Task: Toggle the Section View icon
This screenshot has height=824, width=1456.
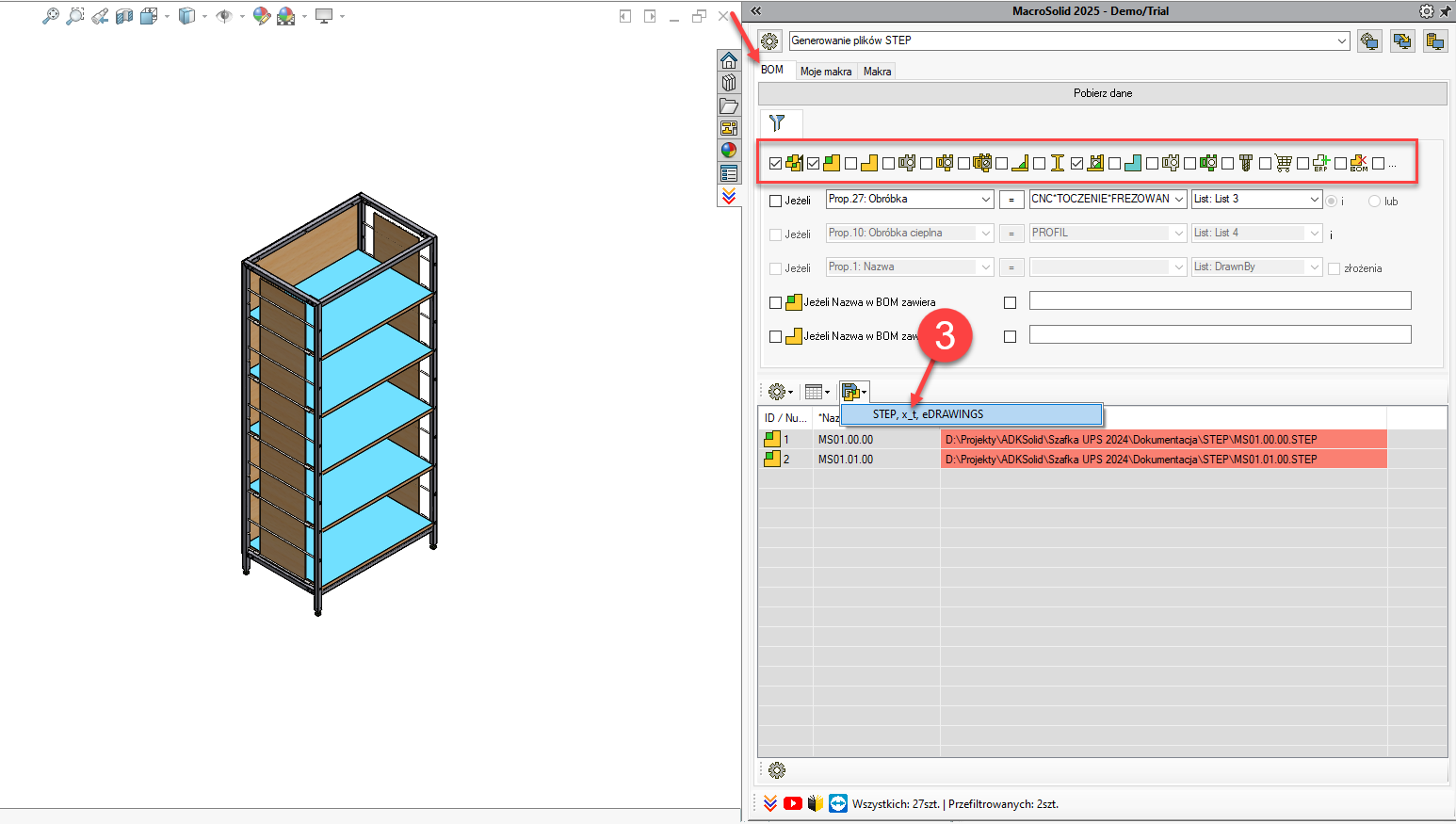Action: pos(124,16)
